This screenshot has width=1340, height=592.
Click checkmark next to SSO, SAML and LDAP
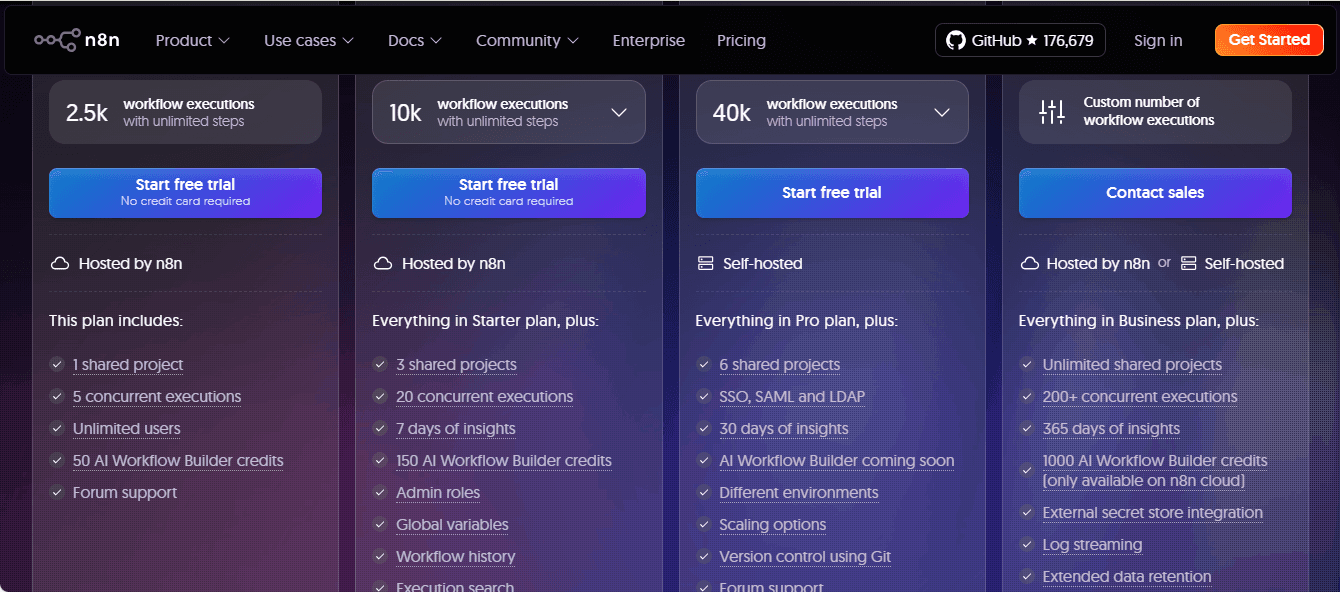[x=704, y=397]
